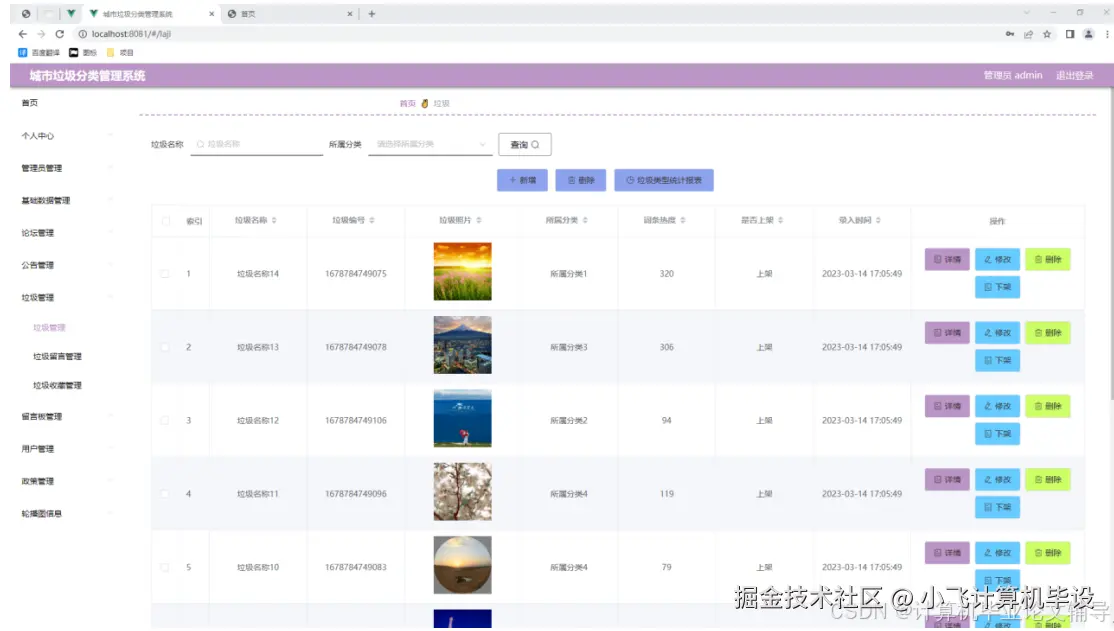Open the saved passwords key icon
The width and height of the screenshot is (1114, 631).
coord(1010,33)
